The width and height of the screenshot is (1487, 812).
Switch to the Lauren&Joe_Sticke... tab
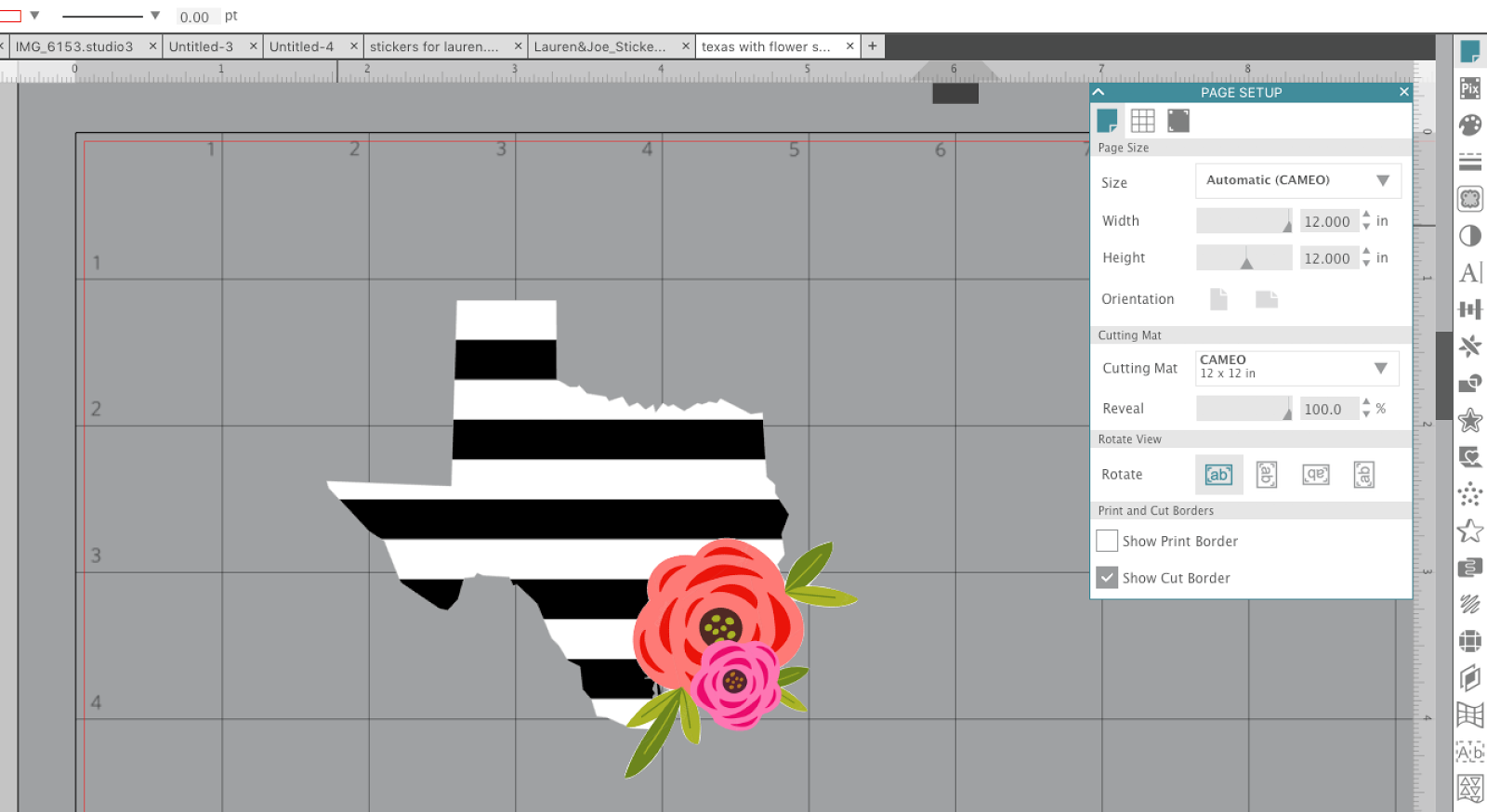[599, 46]
